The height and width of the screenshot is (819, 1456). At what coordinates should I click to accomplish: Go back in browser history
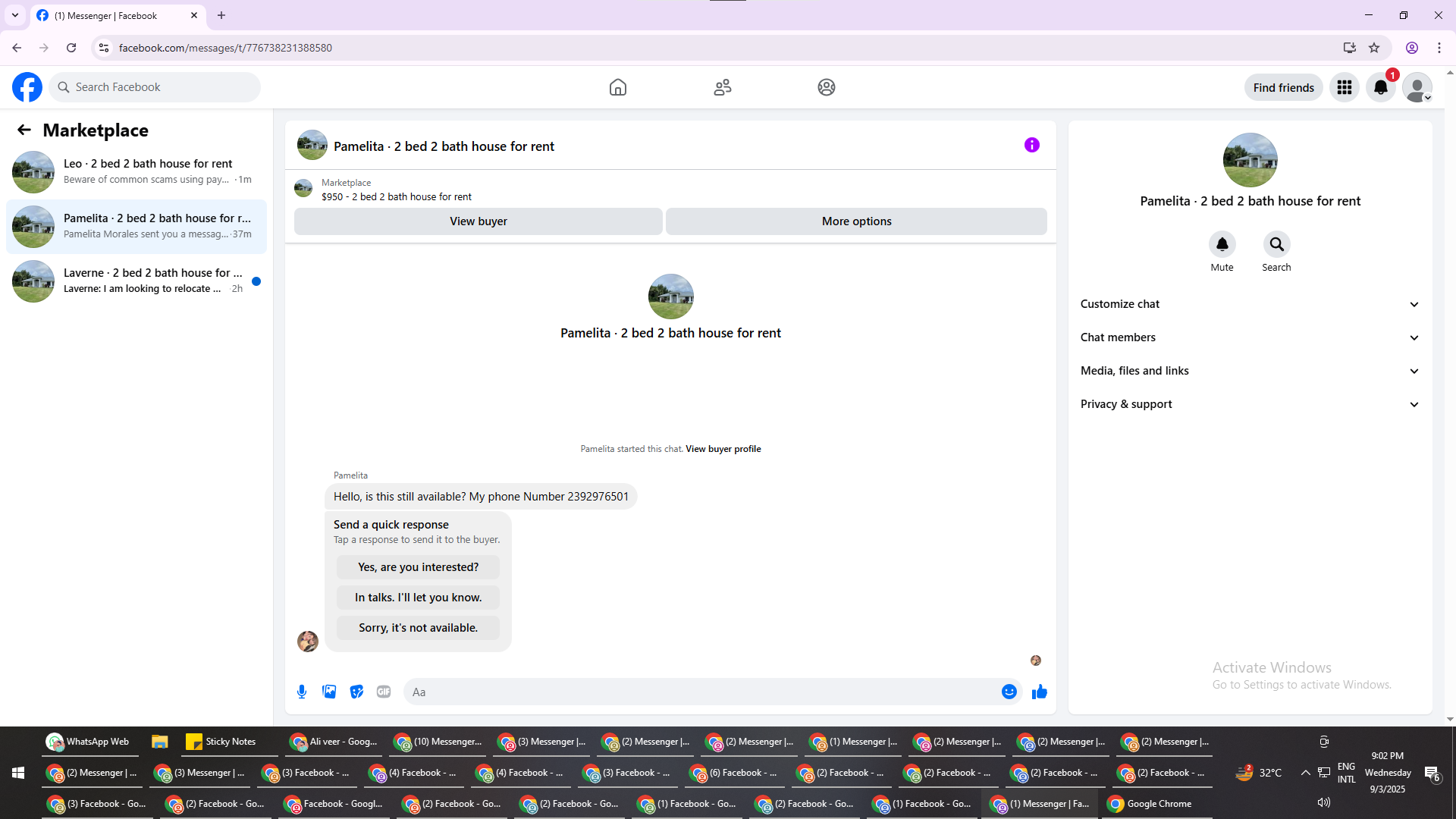pyautogui.click(x=17, y=48)
